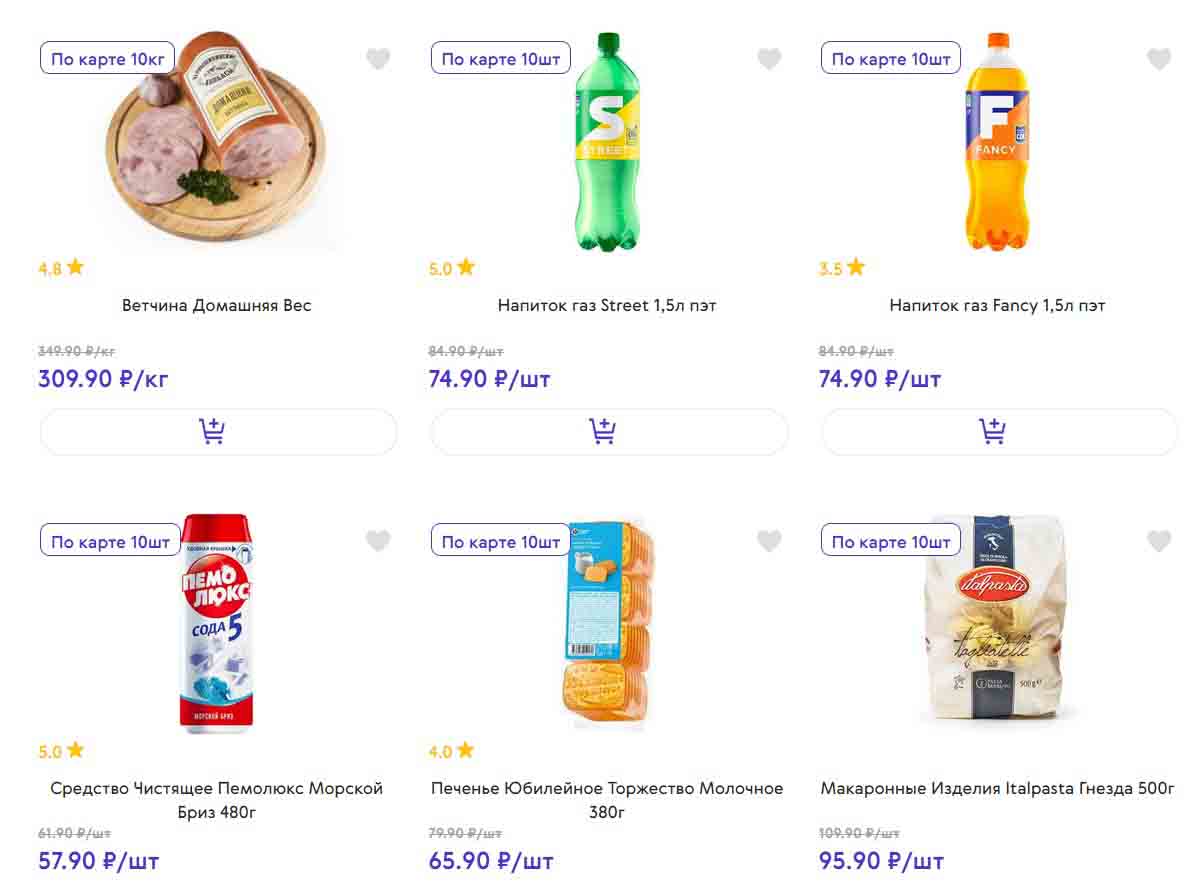Screen dimensions: 1184x881
Task: Toggle favorite heart for Fancy drink
Action: coord(1159,59)
